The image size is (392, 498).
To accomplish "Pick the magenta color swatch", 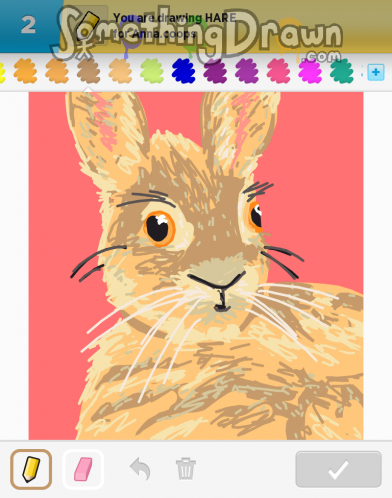I will click(310, 71).
